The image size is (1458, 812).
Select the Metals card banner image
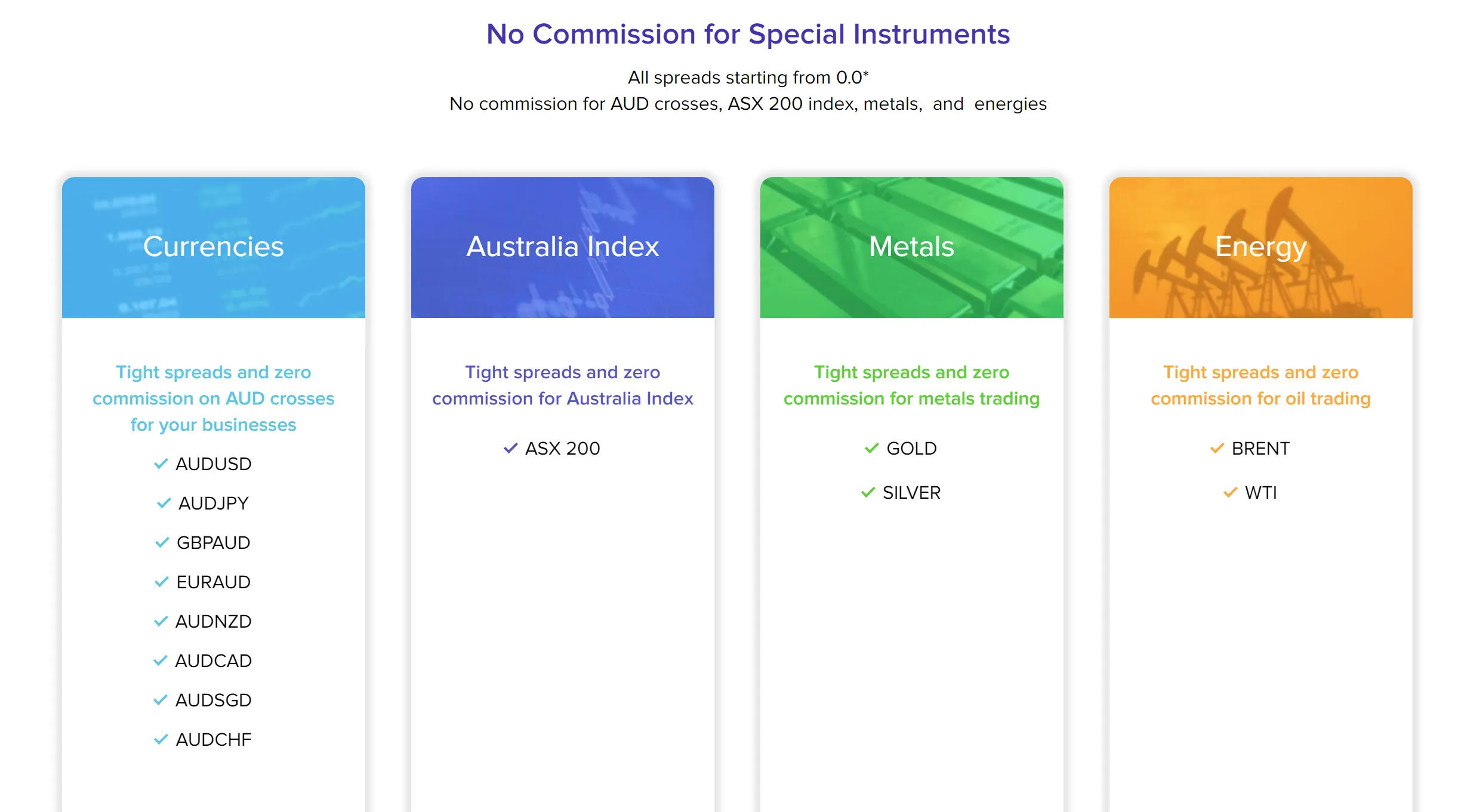[912, 248]
